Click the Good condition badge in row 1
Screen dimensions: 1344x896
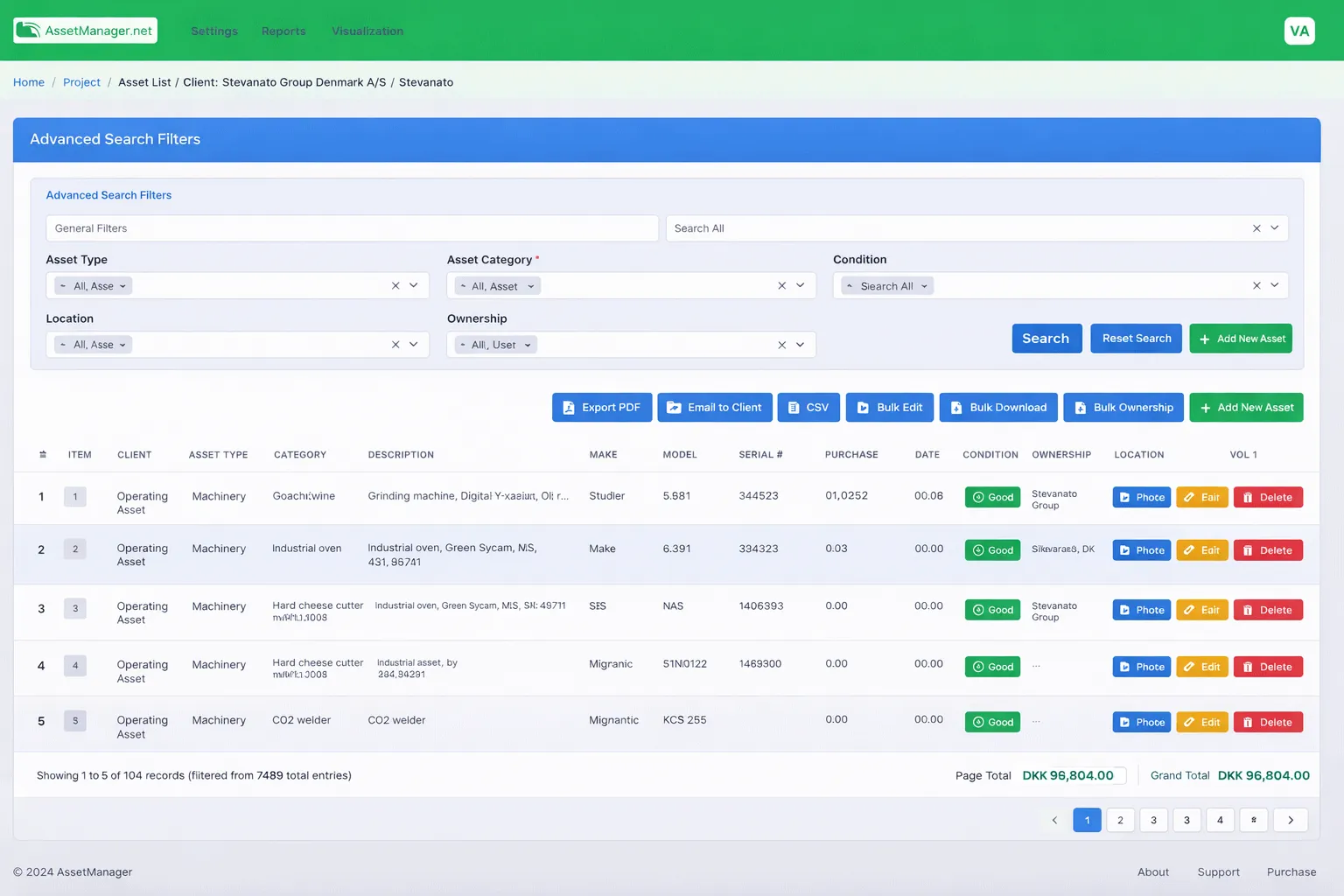[992, 497]
